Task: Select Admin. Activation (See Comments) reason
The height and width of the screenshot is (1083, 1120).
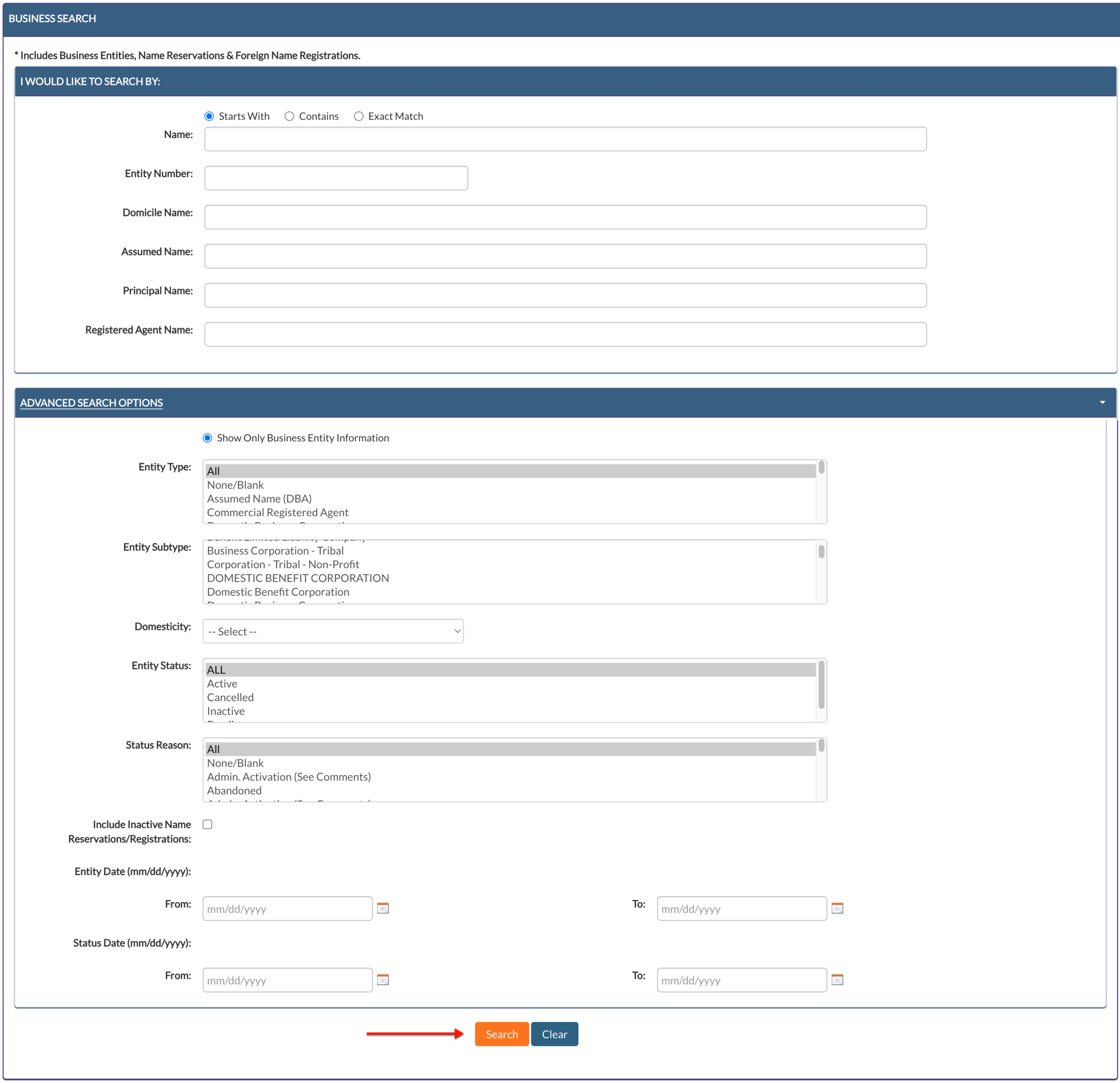Action: tap(510, 777)
